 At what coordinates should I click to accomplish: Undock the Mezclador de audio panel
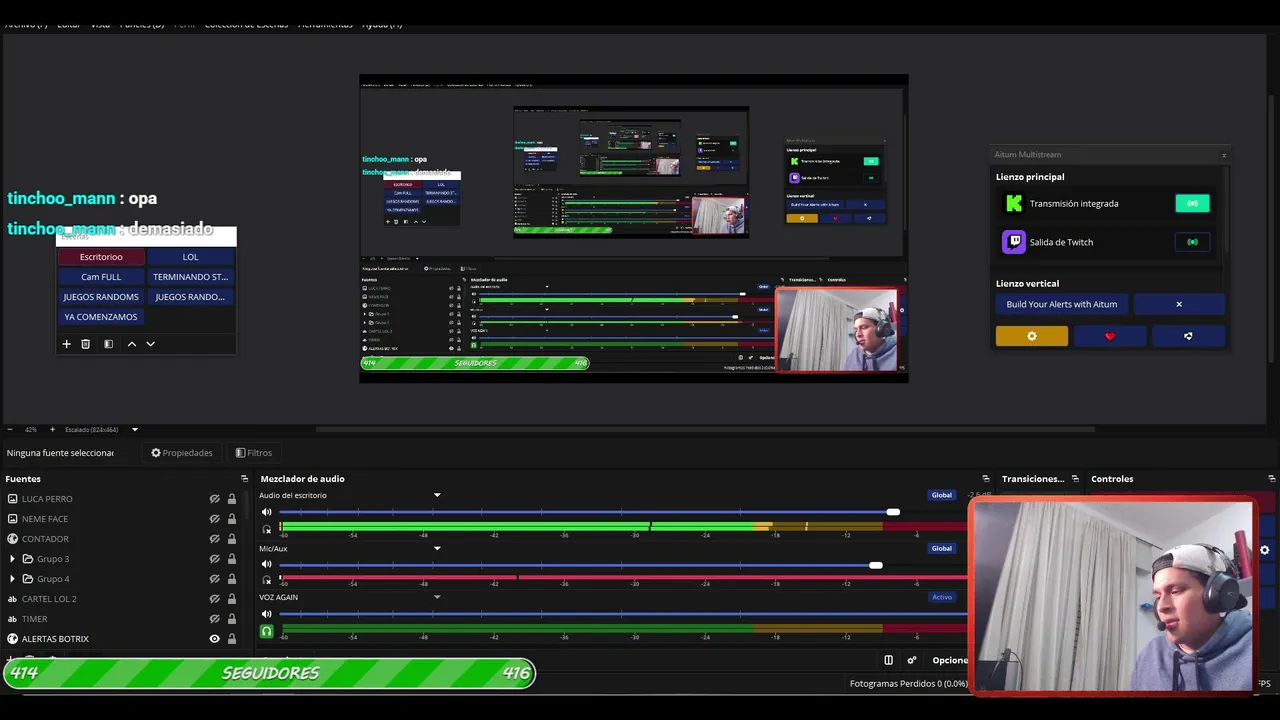(986, 479)
